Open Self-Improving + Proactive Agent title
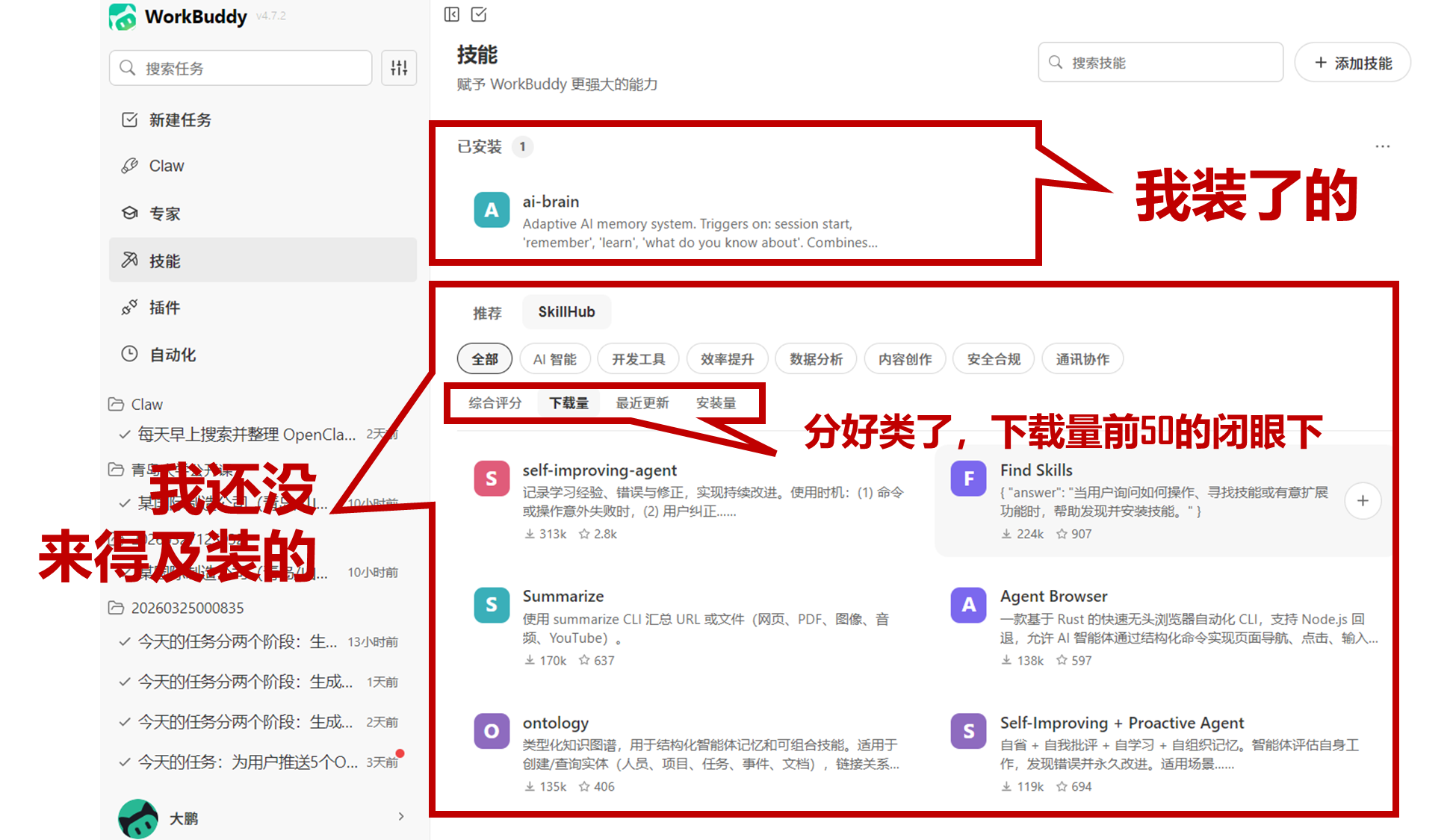Screen dimensions: 1453x840 coord(1121,723)
